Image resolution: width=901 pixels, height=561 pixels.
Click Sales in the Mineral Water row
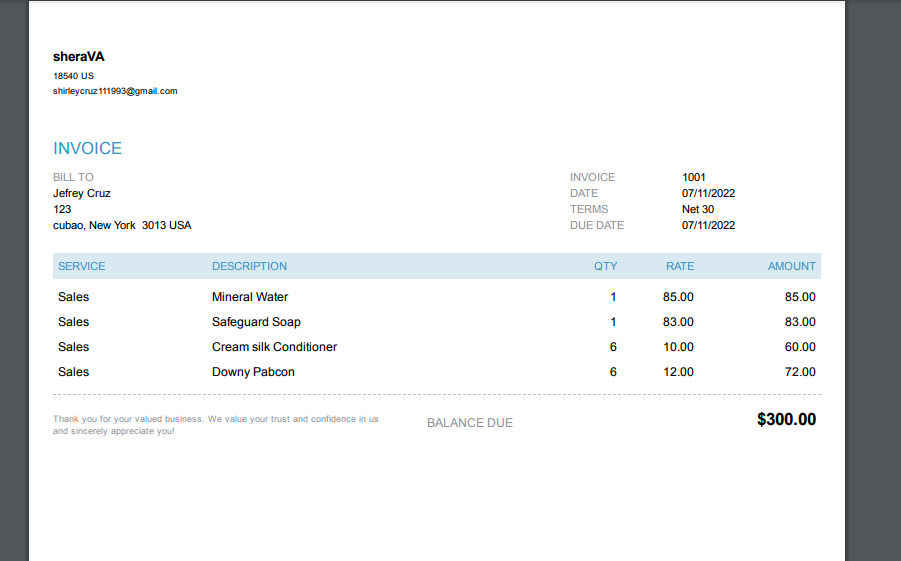coord(74,297)
